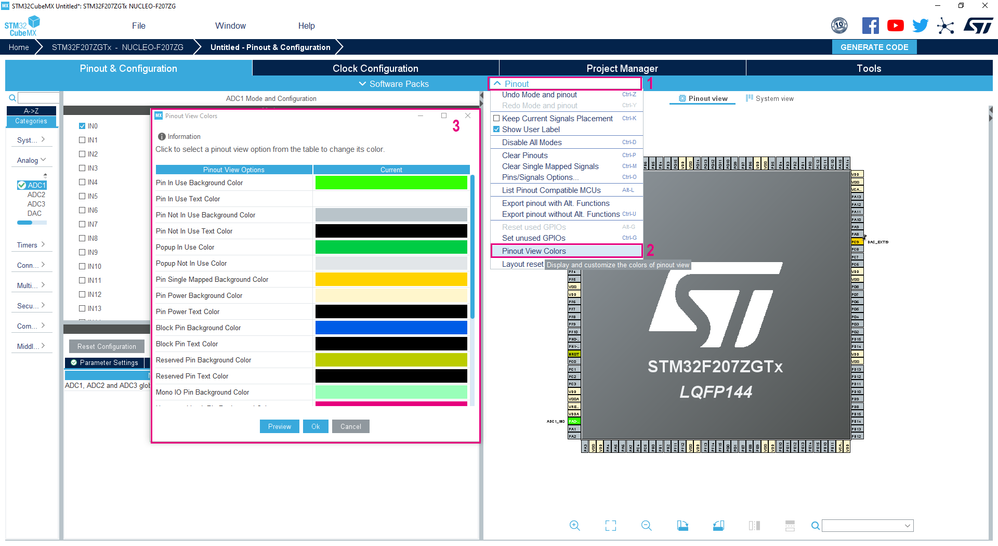
Task: Click the ST logo in header
Action: coord(978,25)
